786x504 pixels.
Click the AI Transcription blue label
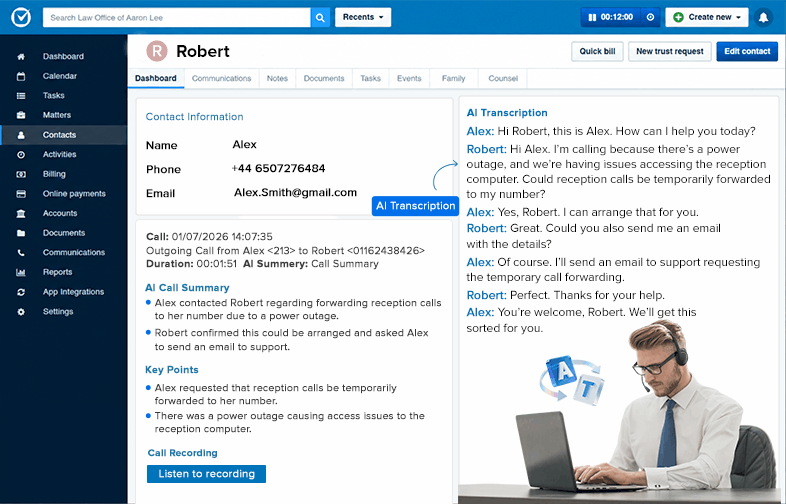415,206
